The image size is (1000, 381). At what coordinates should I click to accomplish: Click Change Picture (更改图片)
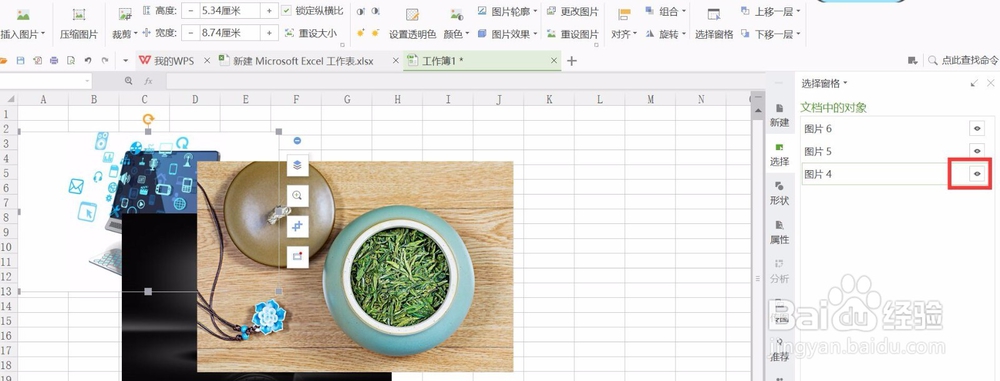tap(573, 11)
